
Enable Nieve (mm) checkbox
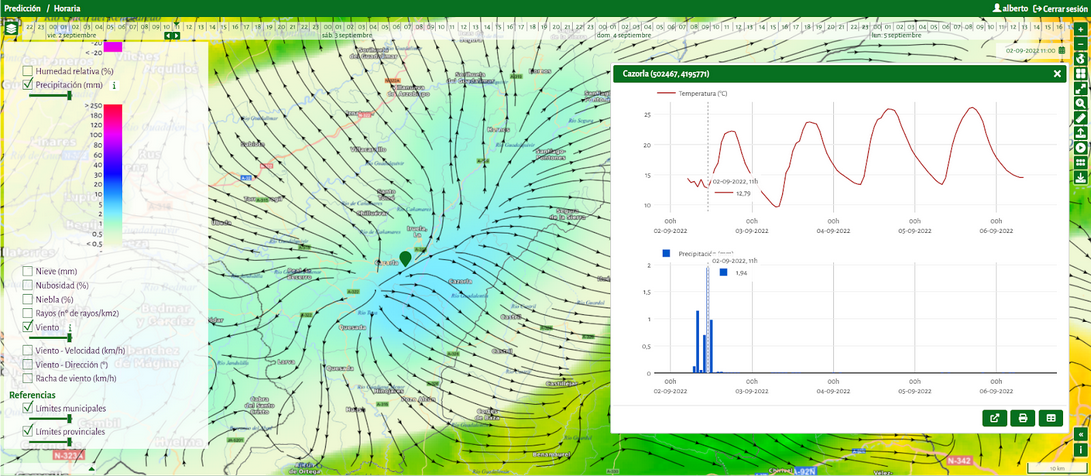[28, 271]
